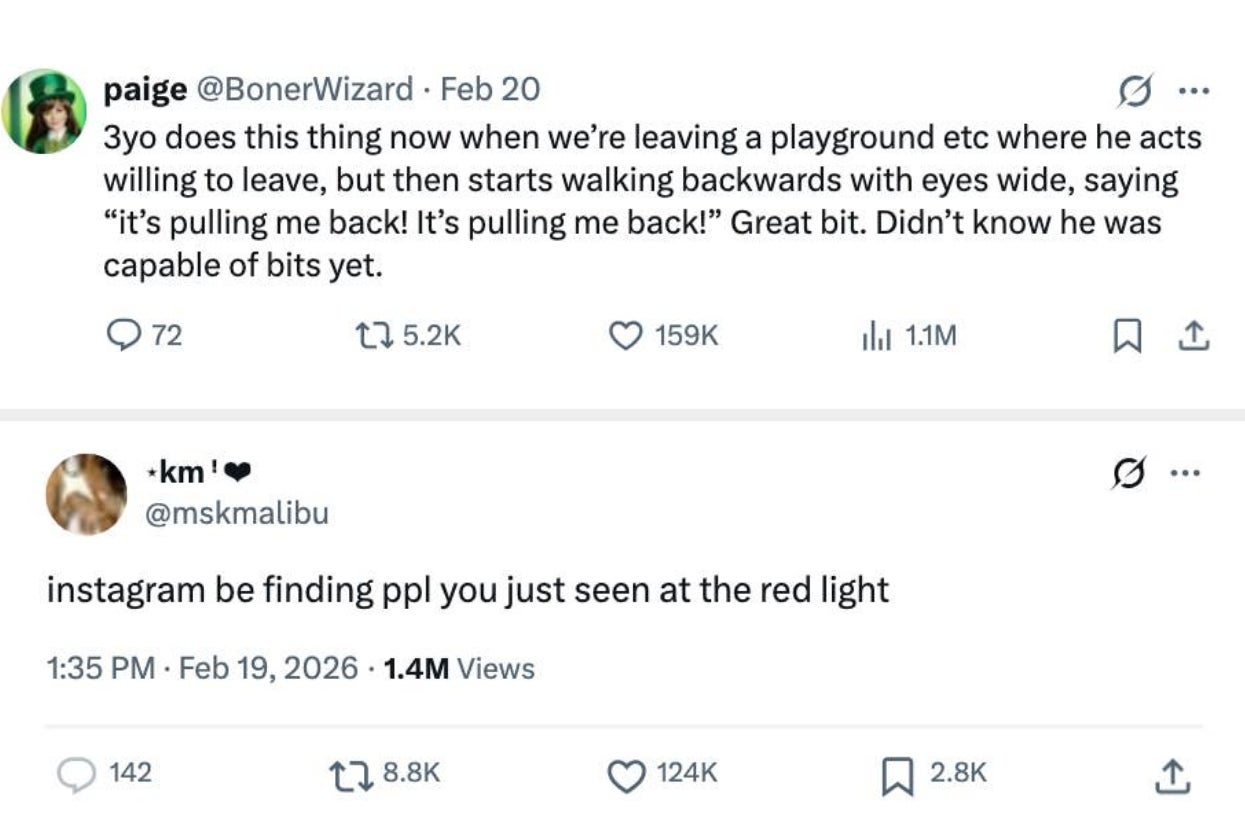Go to @mskmalibu profile handle
This screenshot has width=1245, height=830.
point(237,514)
